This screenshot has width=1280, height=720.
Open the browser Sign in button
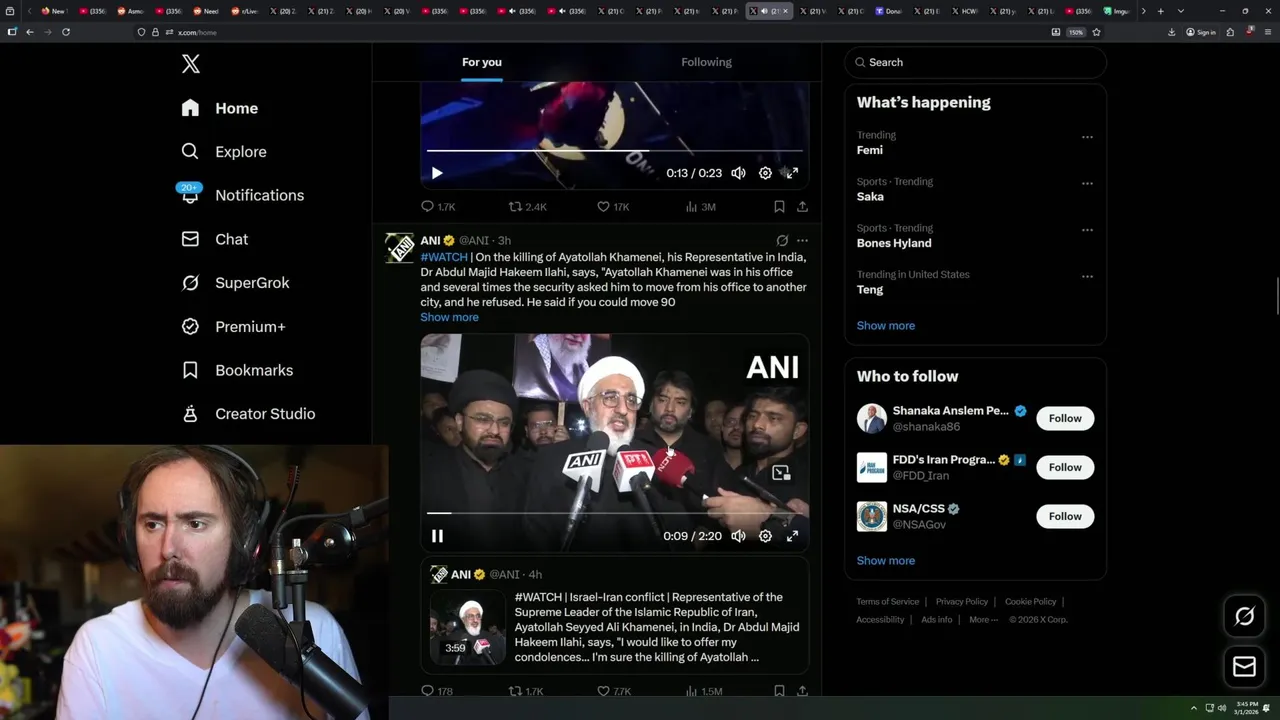(x=1201, y=32)
